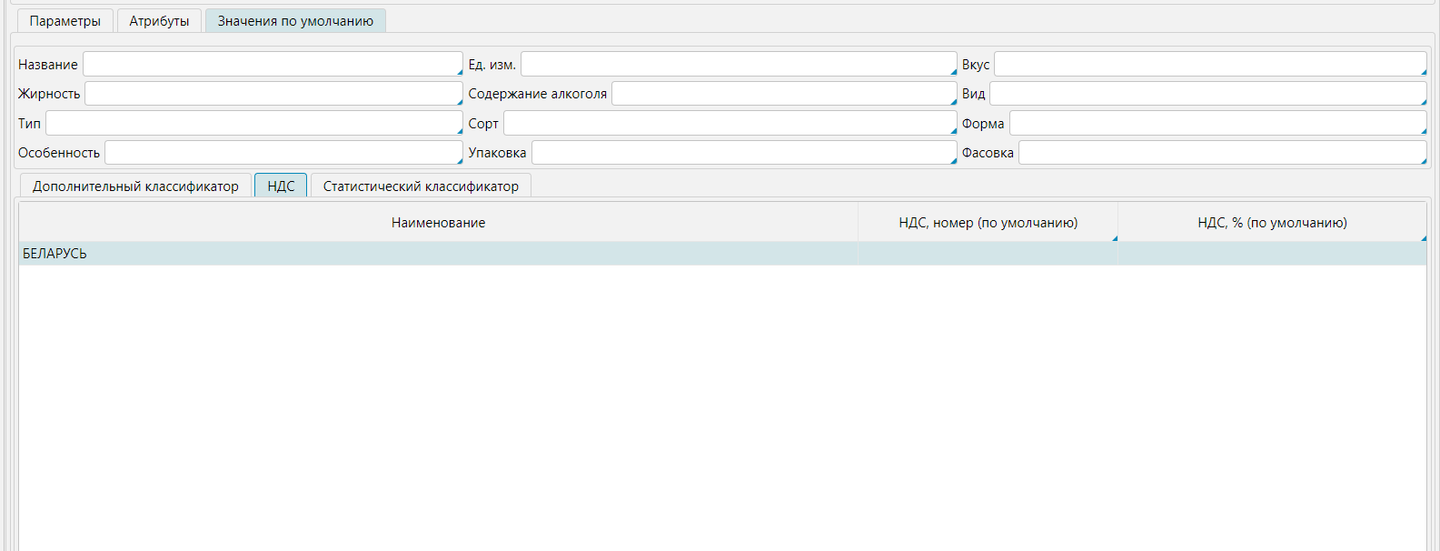
Task: Select the БЕЛАРУСЬ table row
Action: (x=438, y=254)
